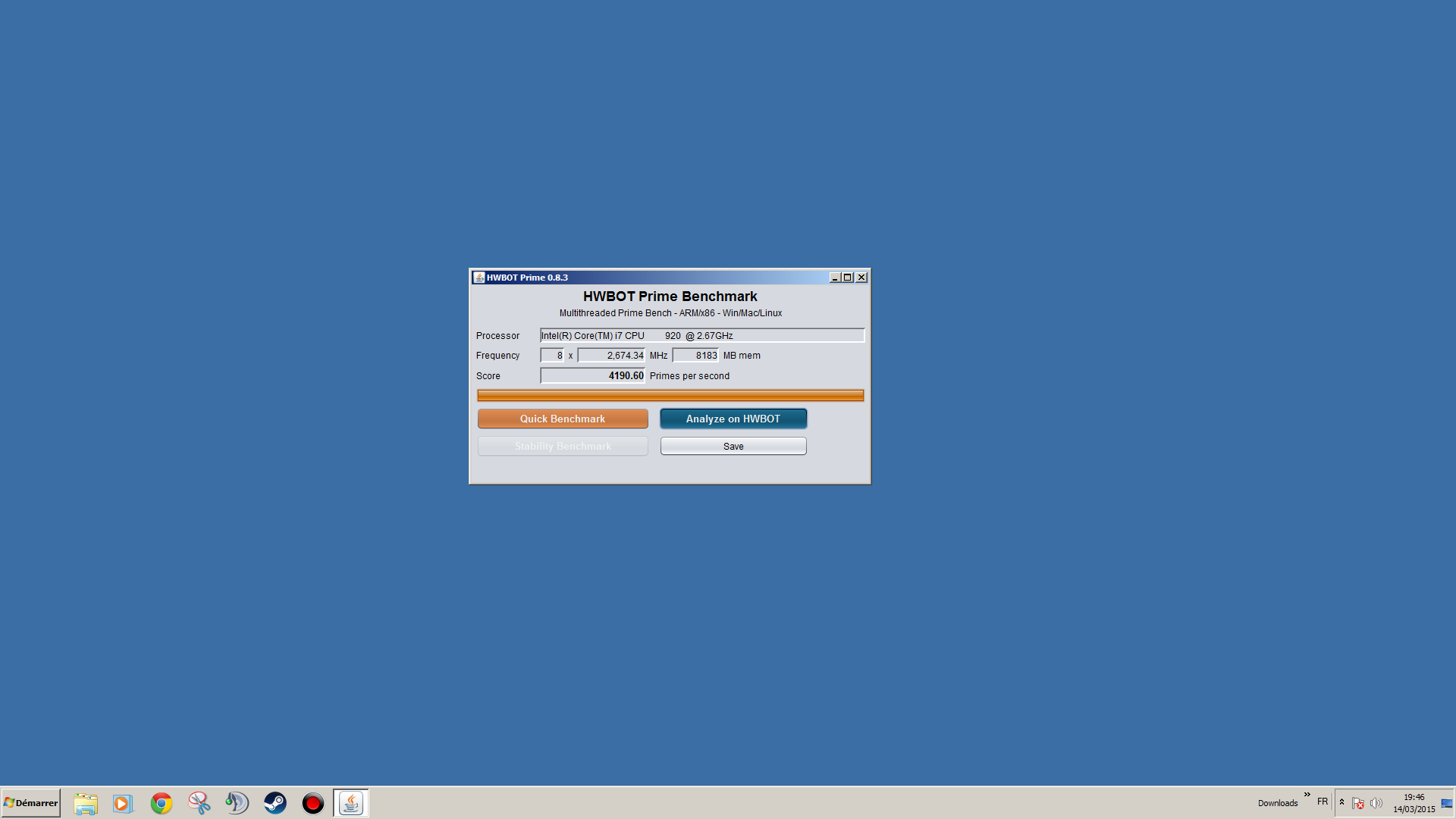
Task: Open Google Chrome from the taskbar
Action: 162,803
